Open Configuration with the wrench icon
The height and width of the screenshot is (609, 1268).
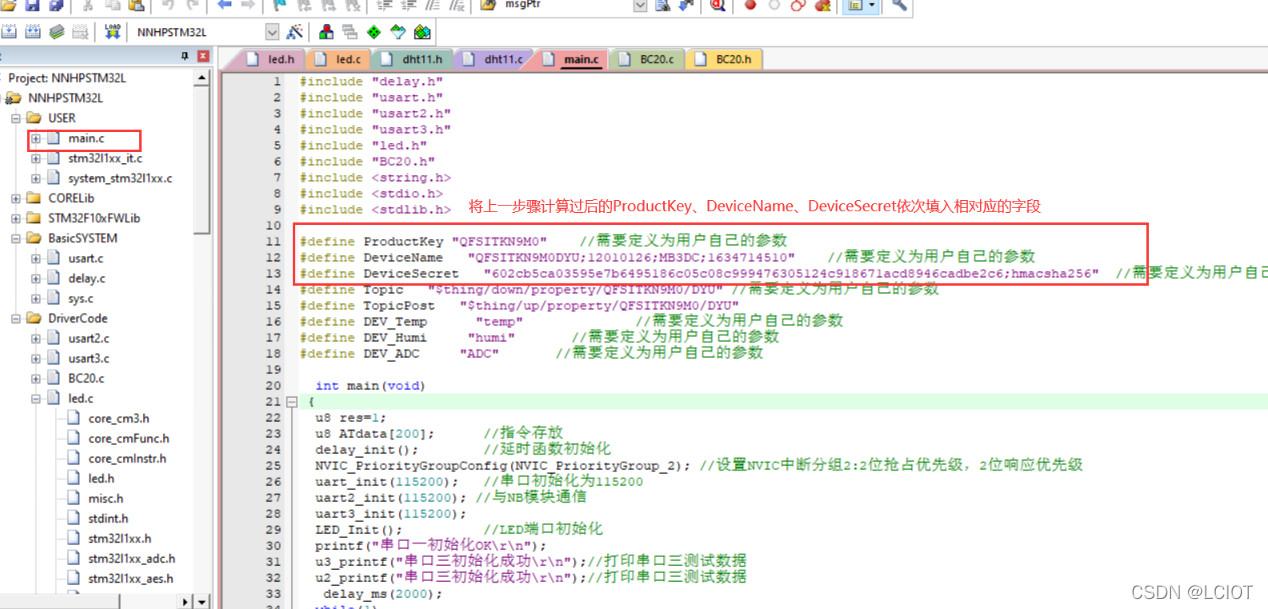point(899,5)
